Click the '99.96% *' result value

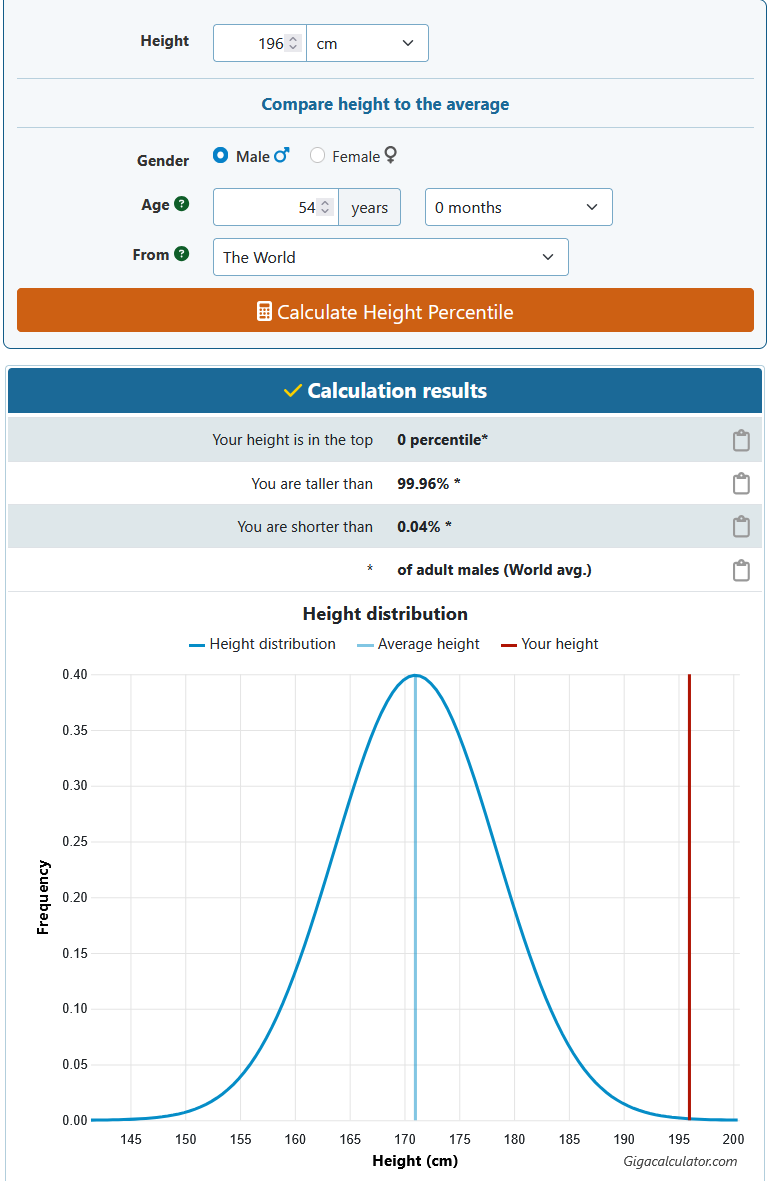click(429, 484)
